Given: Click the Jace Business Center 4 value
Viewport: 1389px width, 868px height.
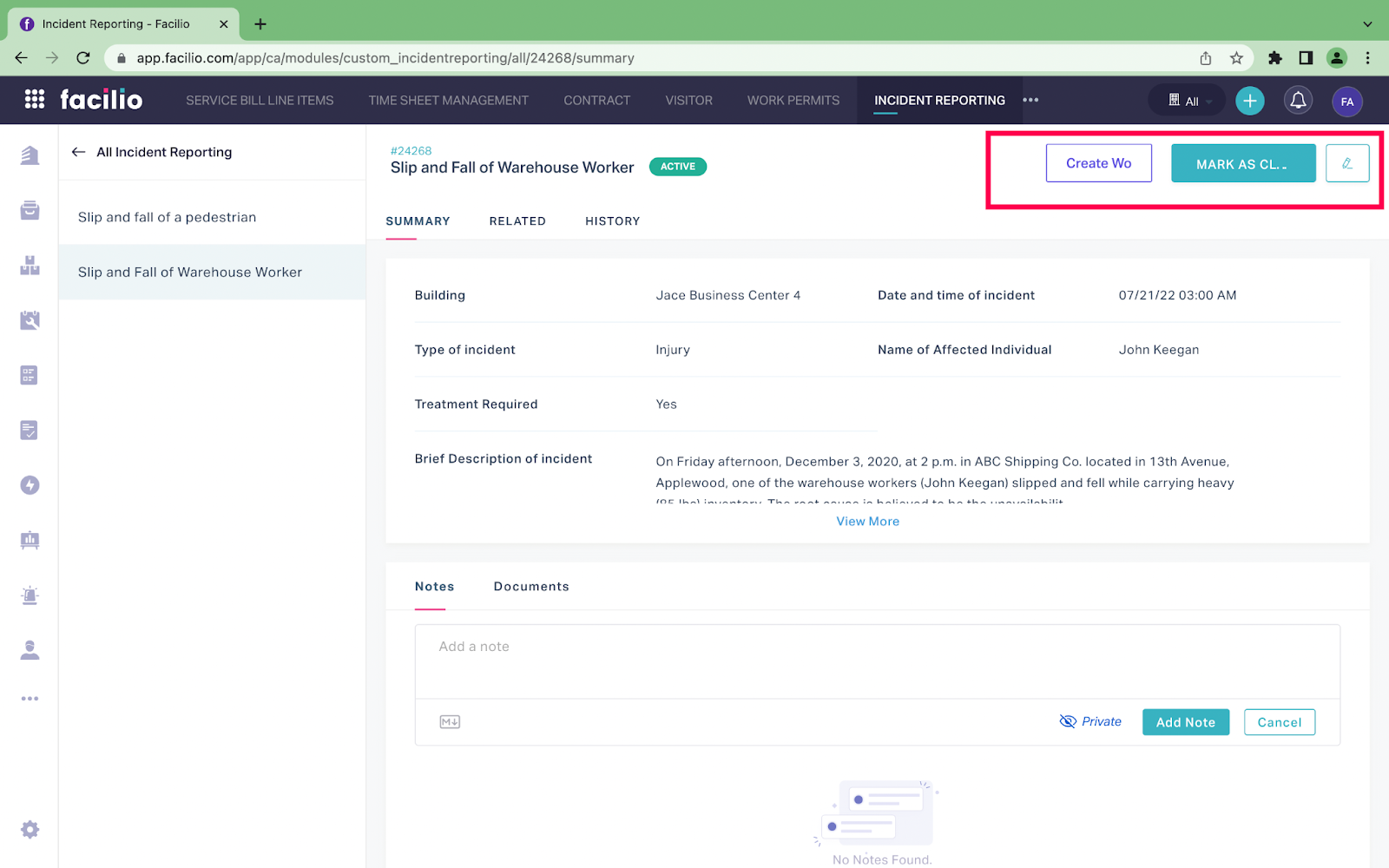Looking at the screenshot, I should click(727, 295).
